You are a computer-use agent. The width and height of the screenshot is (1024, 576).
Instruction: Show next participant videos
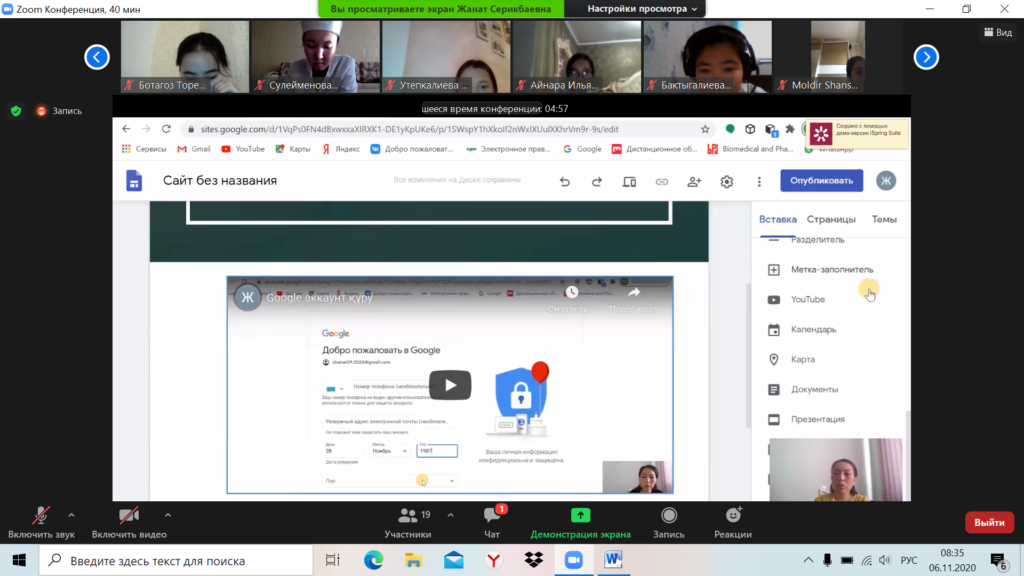tap(926, 57)
